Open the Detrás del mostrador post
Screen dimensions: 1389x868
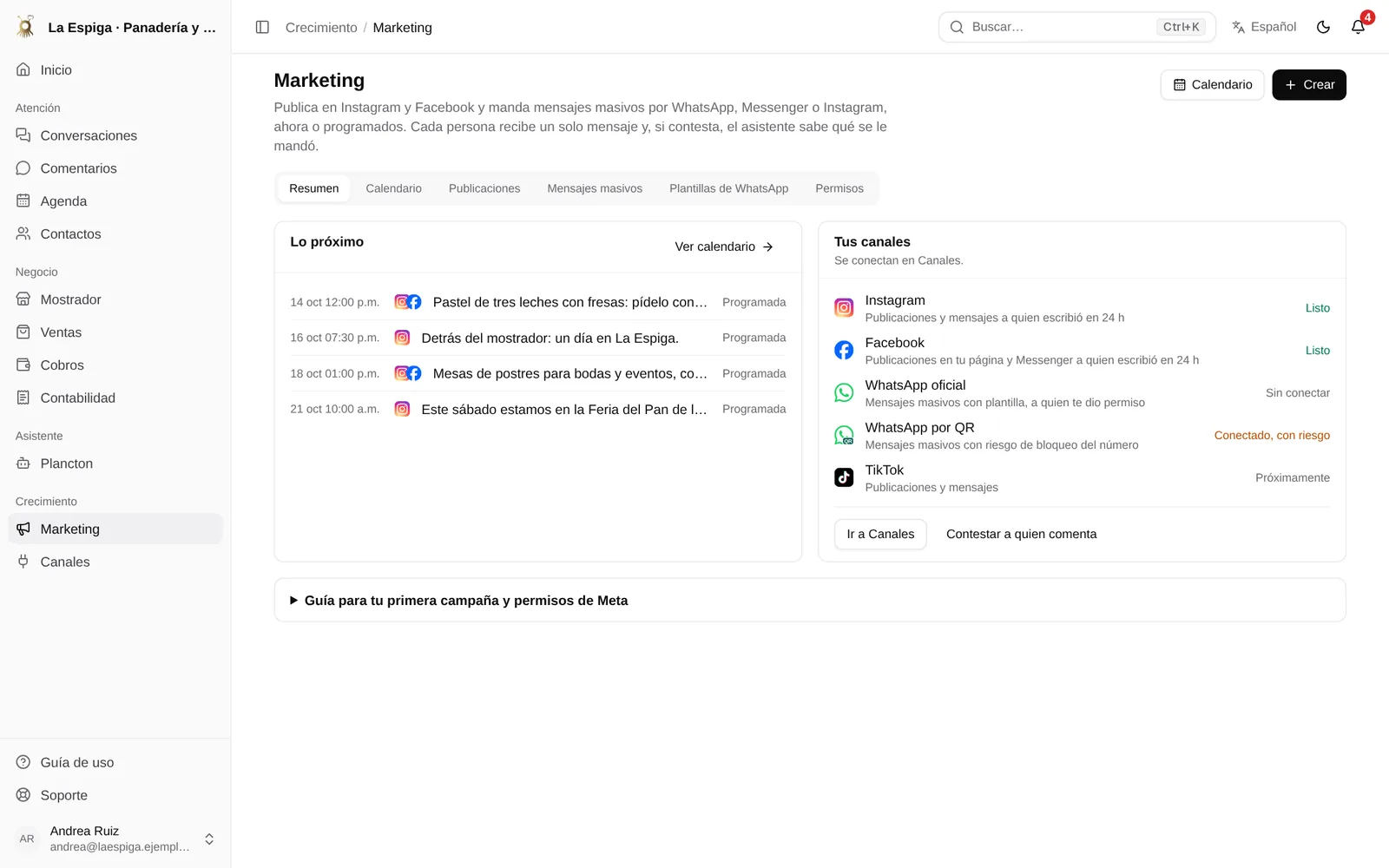[x=538, y=338]
